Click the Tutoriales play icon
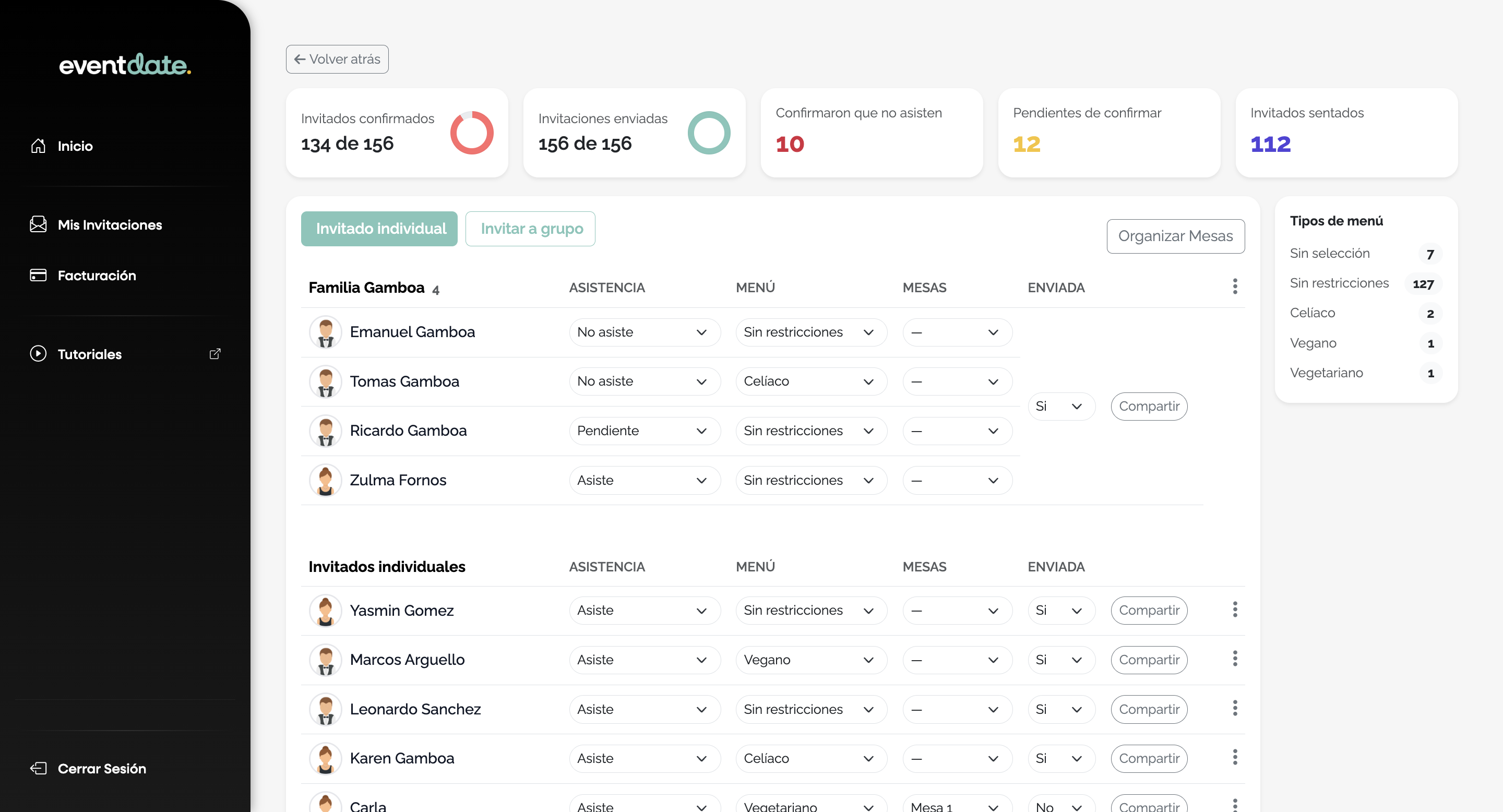The height and width of the screenshot is (812, 1503). pyautogui.click(x=38, y=353)
